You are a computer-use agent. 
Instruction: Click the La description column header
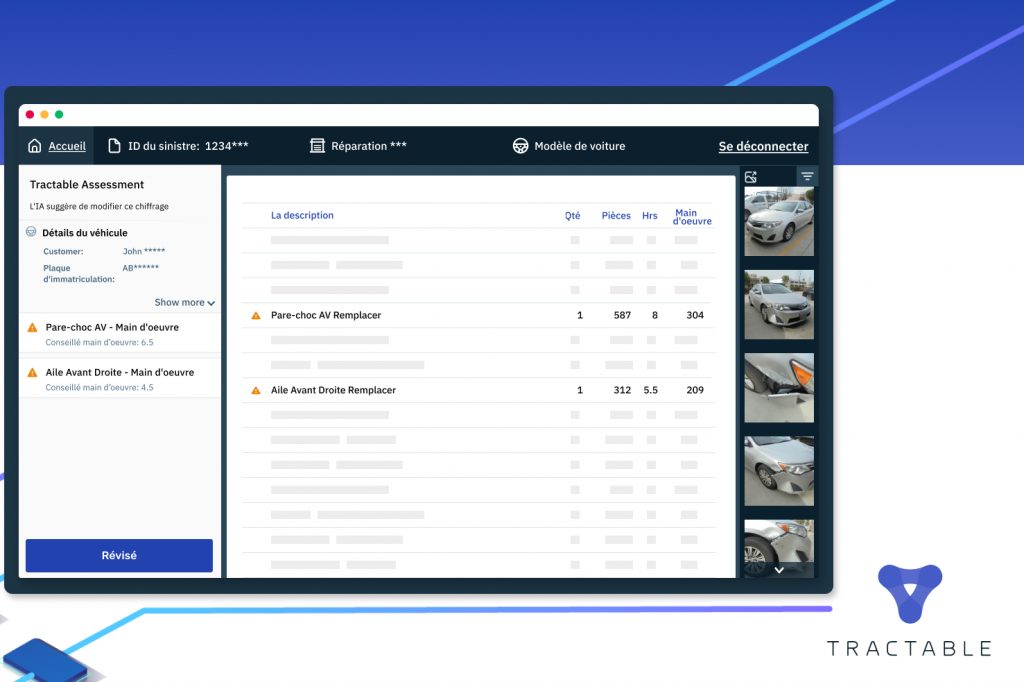click(302, 215)
